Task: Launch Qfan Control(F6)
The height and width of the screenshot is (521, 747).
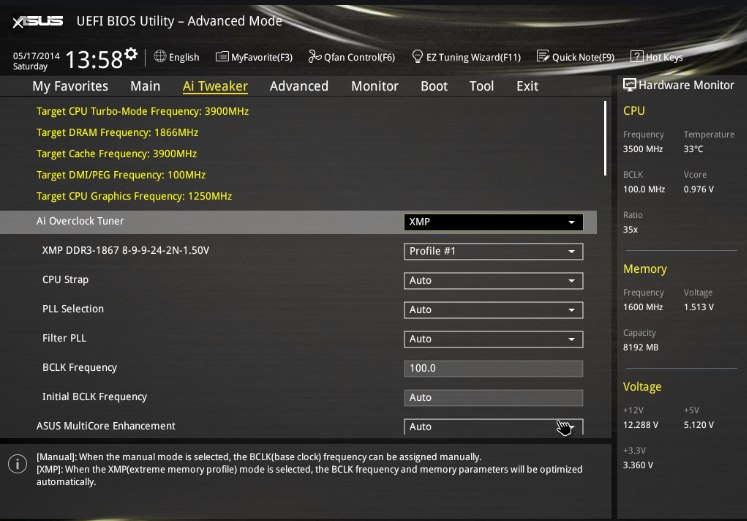Action: pos(352,57)
